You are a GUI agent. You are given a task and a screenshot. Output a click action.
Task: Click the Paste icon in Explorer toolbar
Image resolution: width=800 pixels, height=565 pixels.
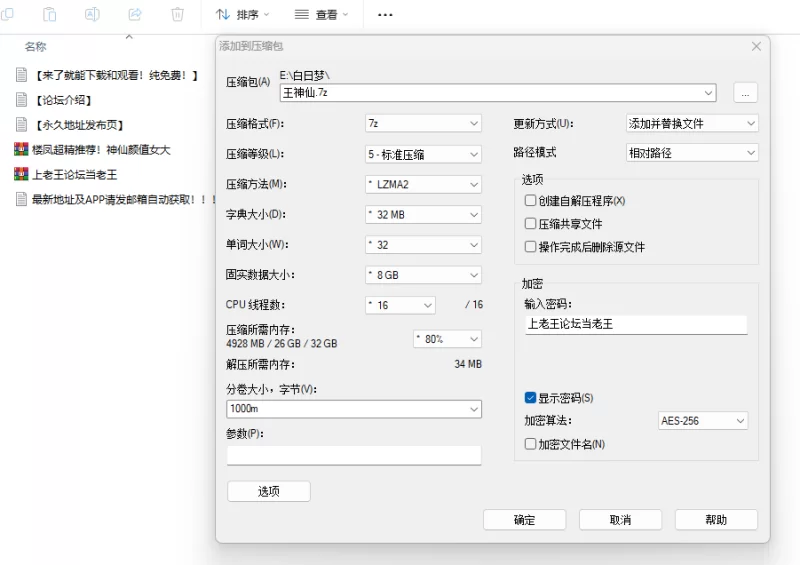pos(50,14)
